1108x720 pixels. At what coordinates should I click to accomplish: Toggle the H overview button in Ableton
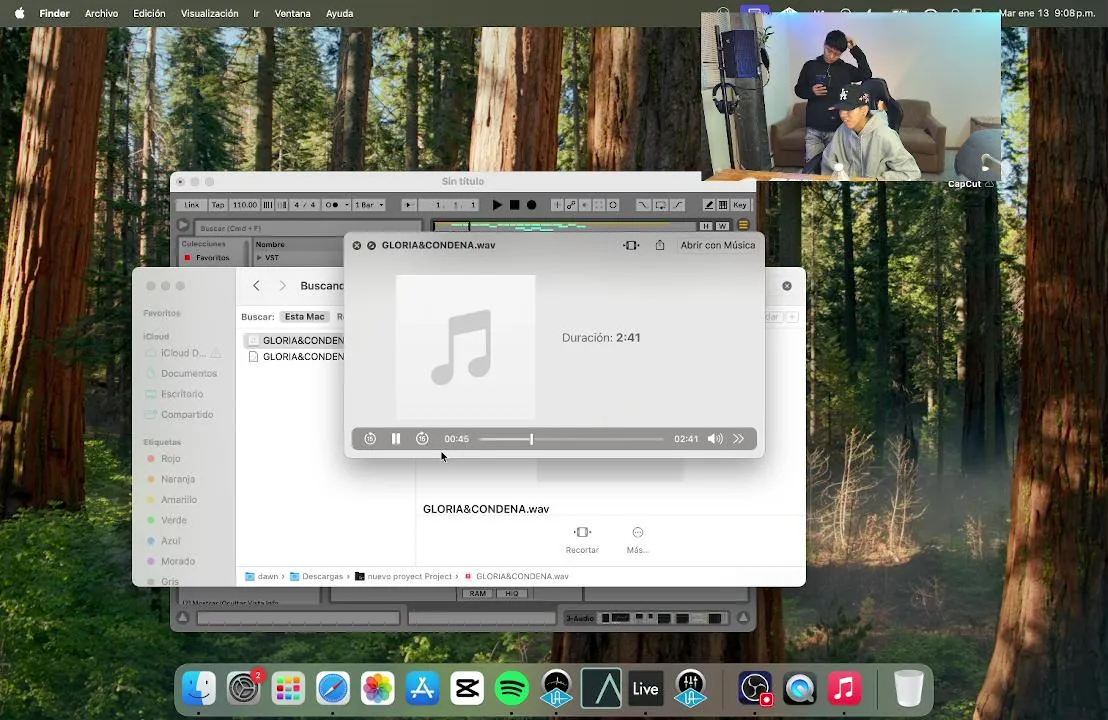[705, 226]
